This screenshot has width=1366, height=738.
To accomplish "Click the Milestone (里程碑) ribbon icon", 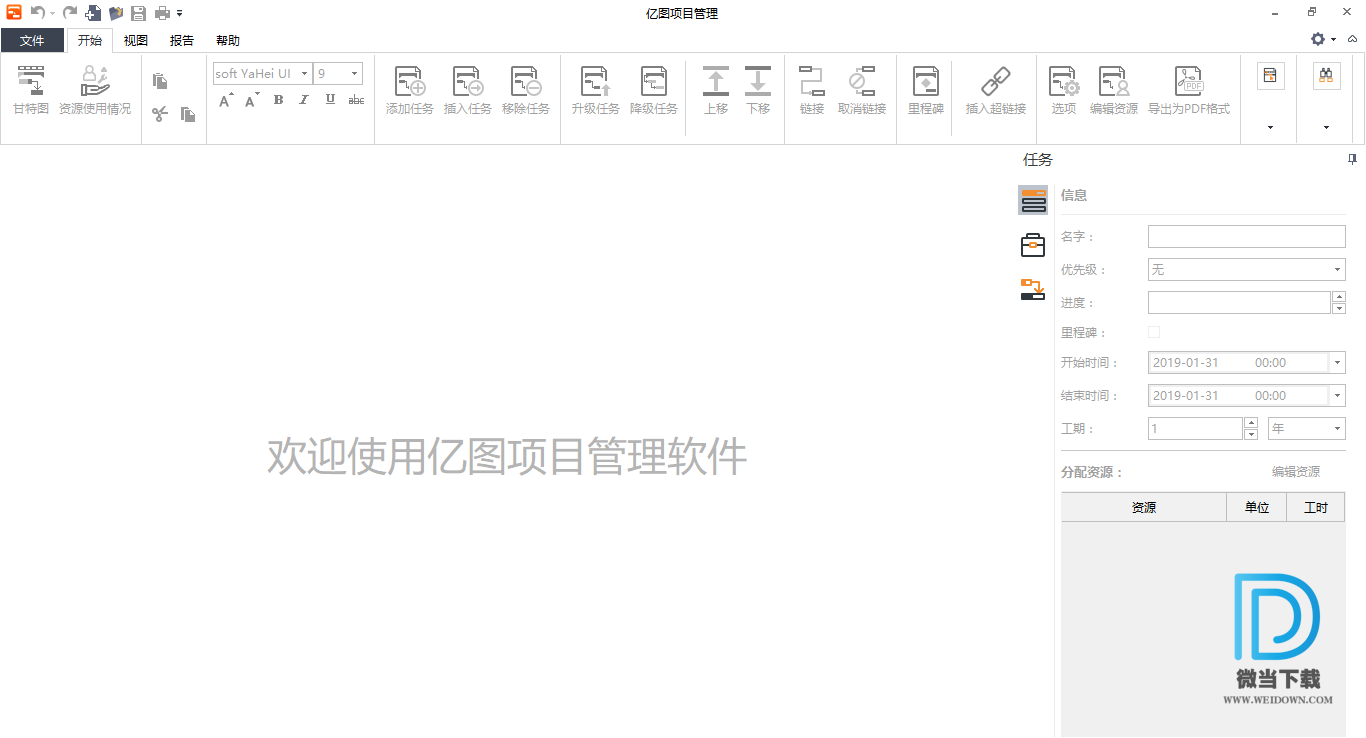I will (x=926, y=90).
